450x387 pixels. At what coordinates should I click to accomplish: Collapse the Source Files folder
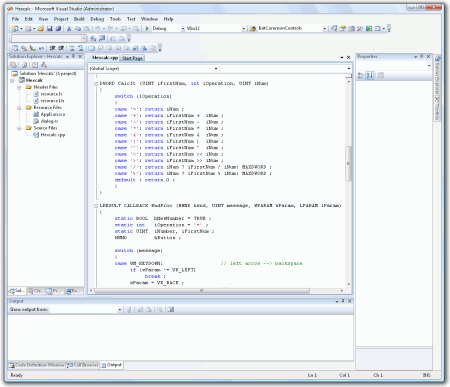(x=19, y=128)
